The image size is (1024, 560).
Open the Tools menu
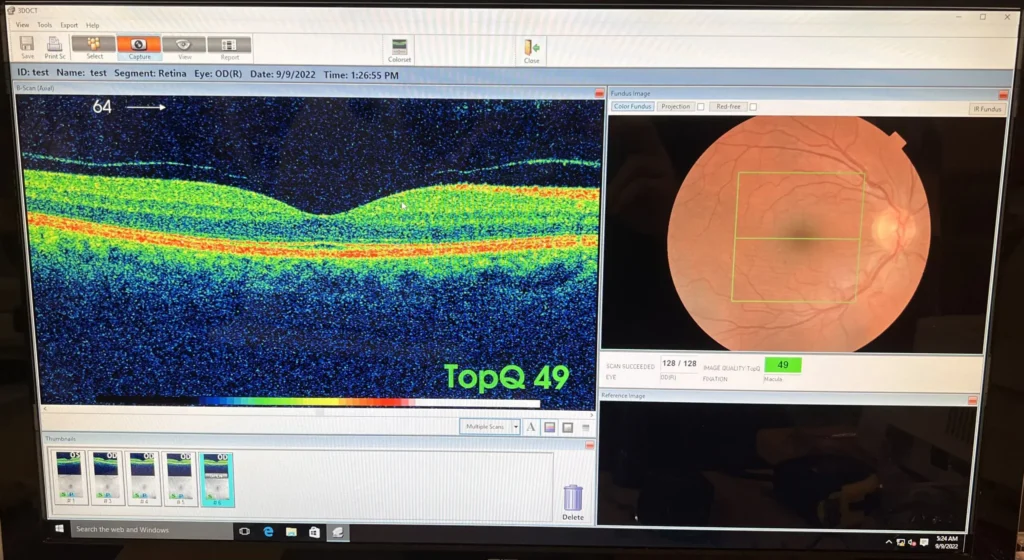[44, 25]
